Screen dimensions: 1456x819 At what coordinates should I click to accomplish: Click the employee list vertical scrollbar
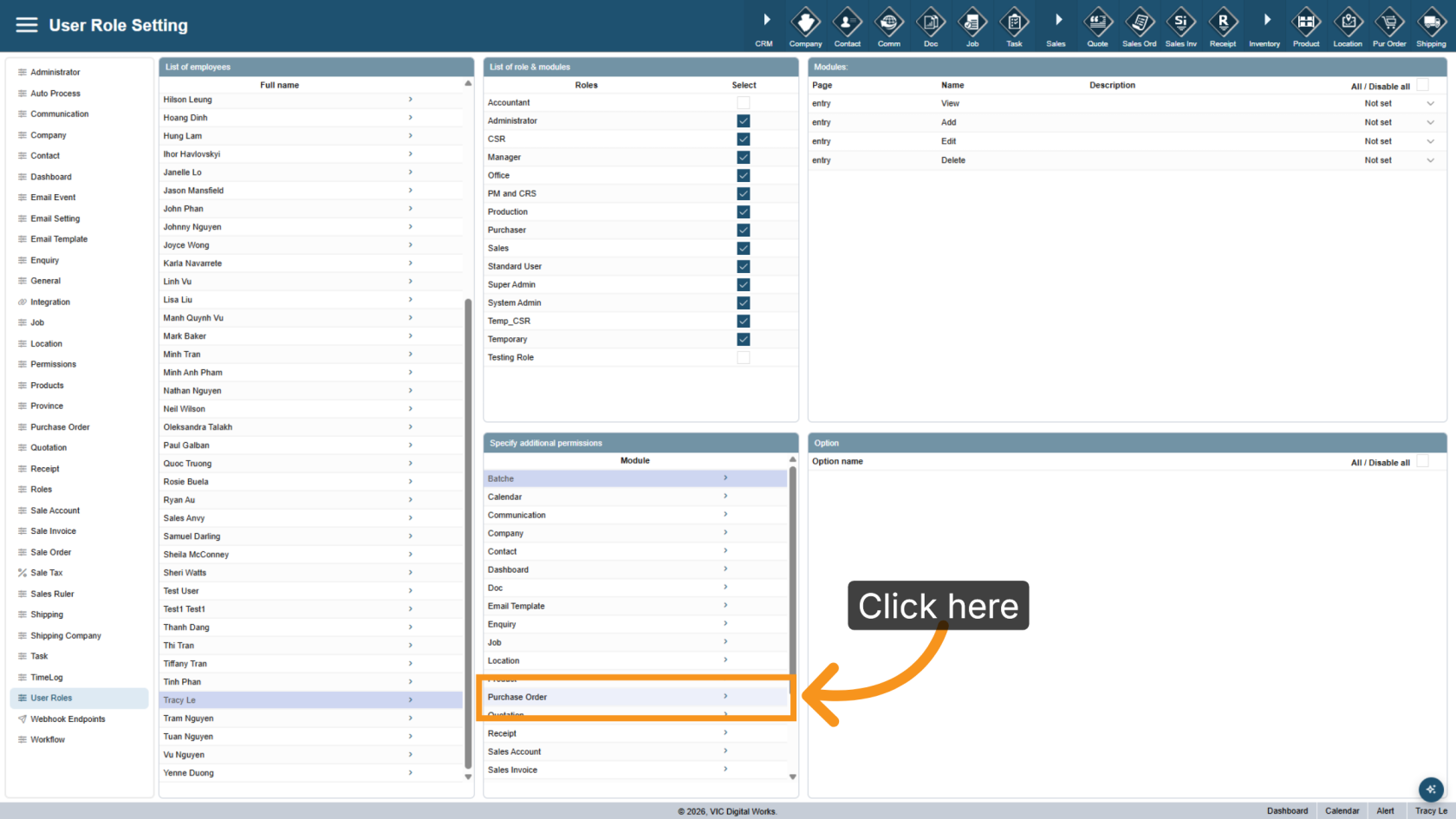click(468, 533)
